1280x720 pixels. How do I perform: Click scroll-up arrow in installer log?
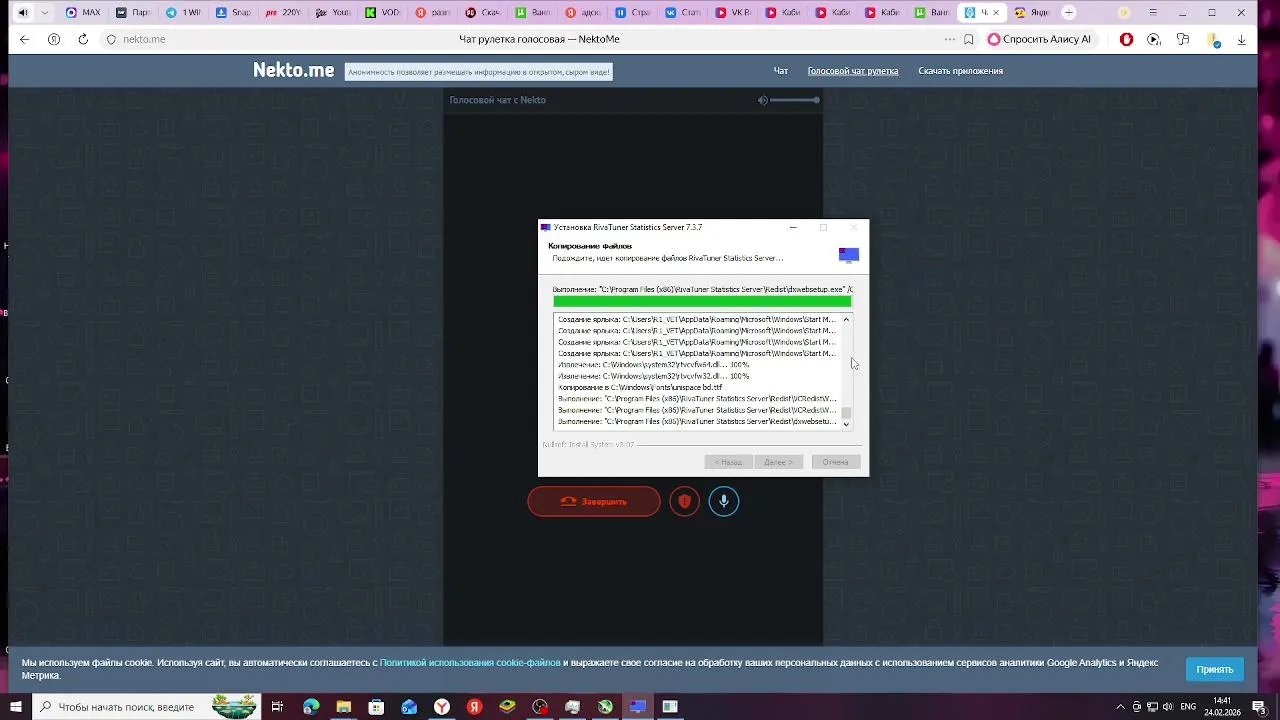(846, 320)
